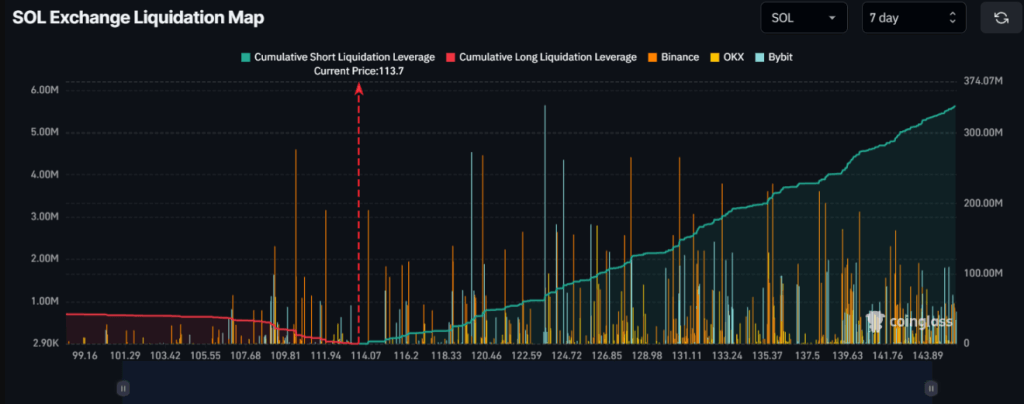Click the red long leverage legend swatch
1024x404 pixels.
pyautogui.click(x=450, y=57)
